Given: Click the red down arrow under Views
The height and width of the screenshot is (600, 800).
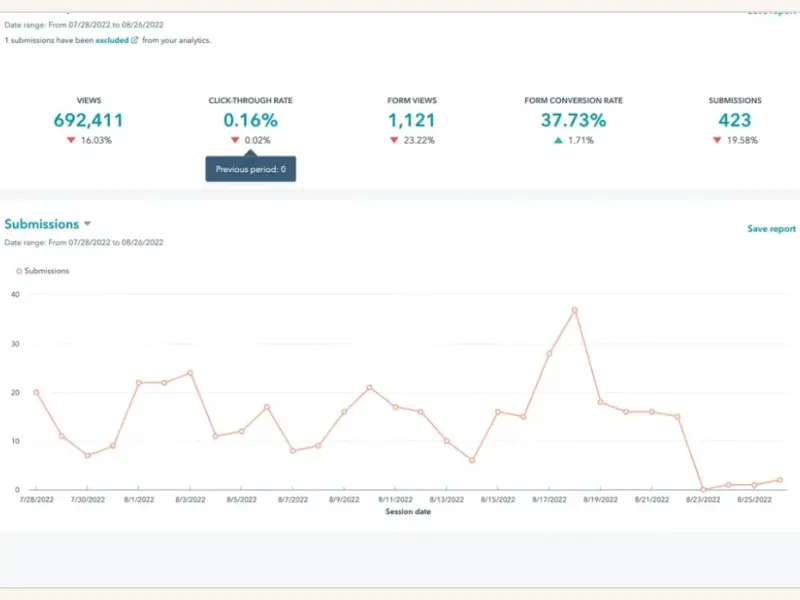Looking at the screenshot, I should click(71, 140).
